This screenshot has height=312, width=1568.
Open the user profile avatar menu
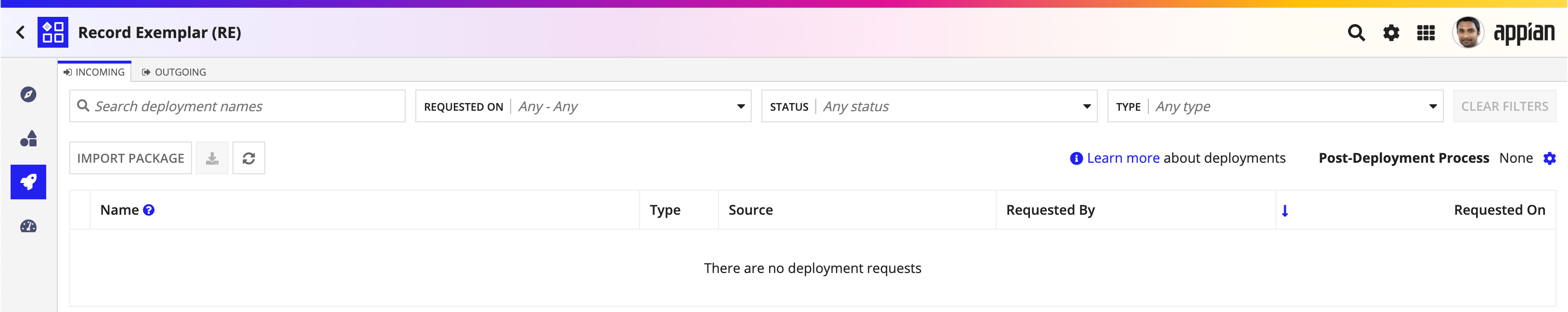1467,32
